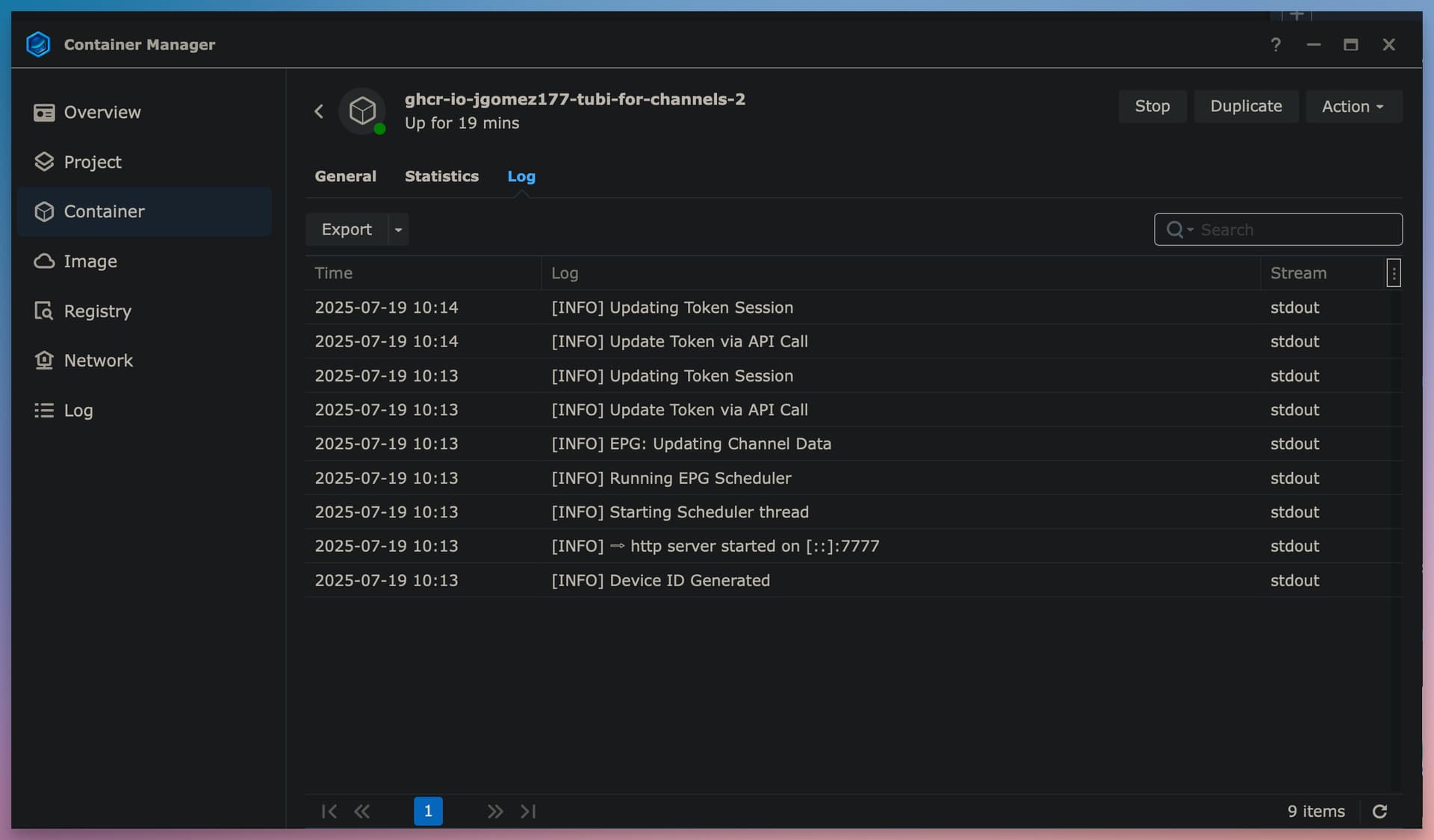Click the back arrow beside the container name

coord(319,111)
